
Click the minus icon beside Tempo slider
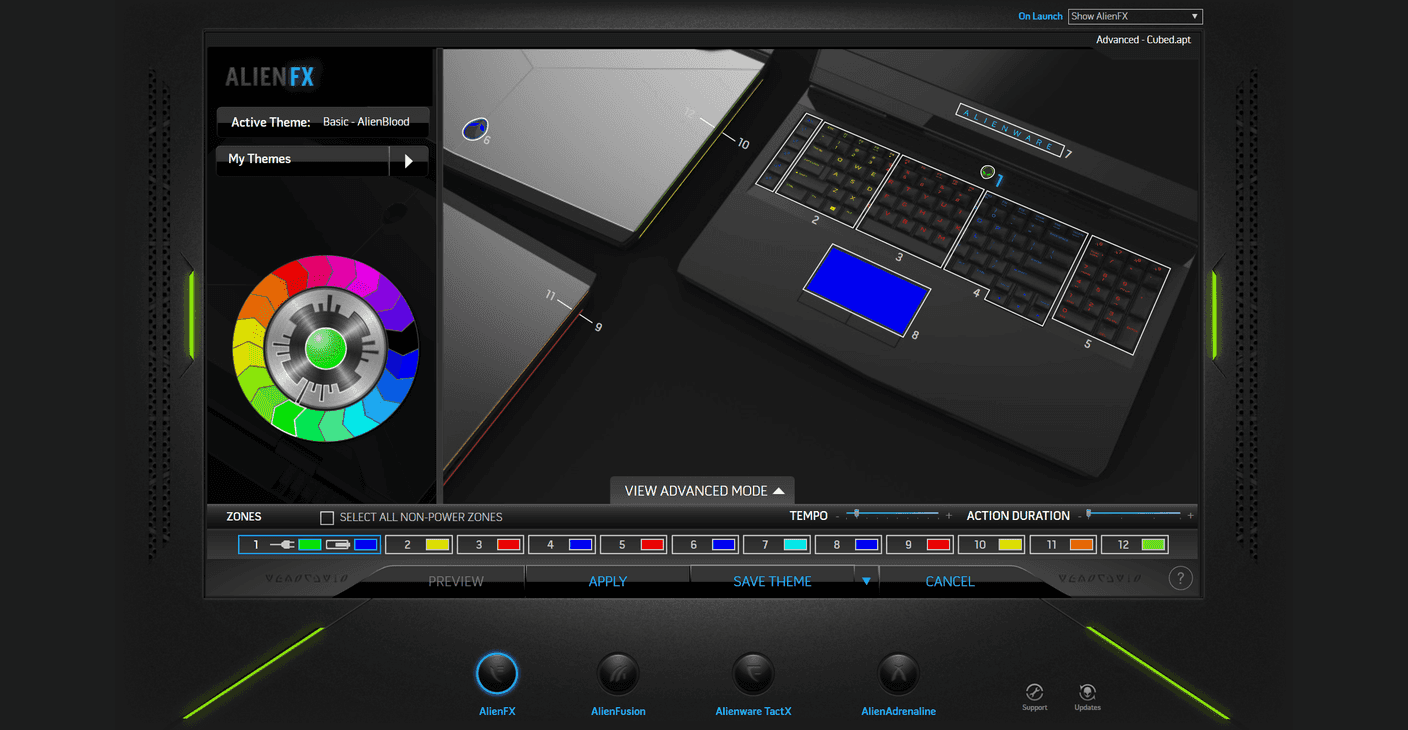coord(838,516)
